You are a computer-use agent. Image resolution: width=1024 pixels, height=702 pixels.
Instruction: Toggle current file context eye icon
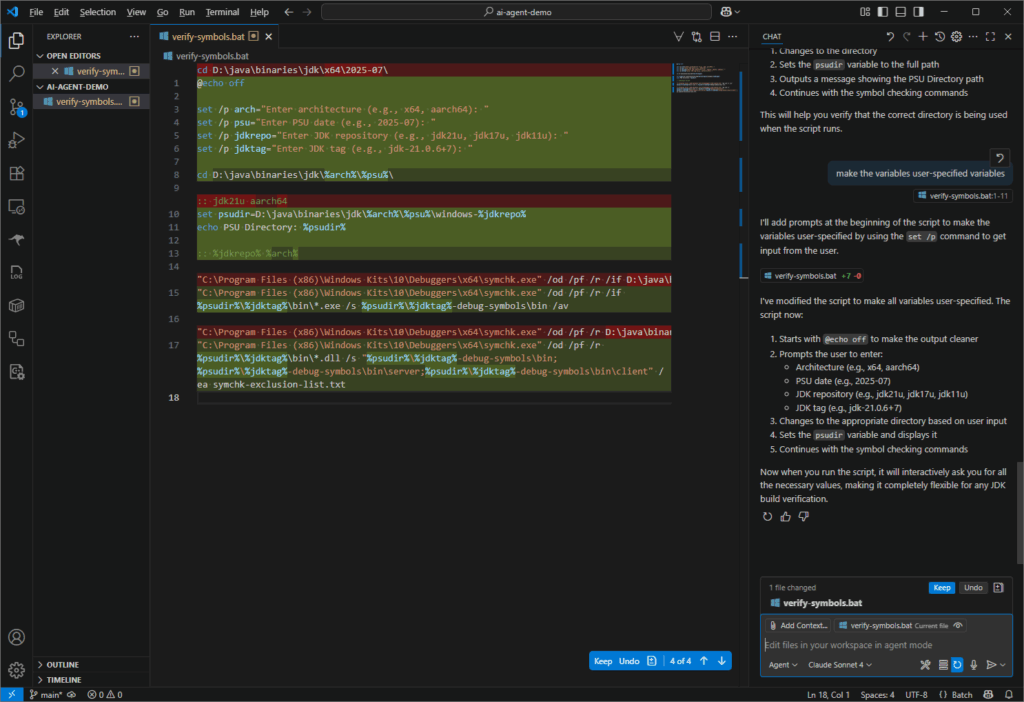point(958,625)
